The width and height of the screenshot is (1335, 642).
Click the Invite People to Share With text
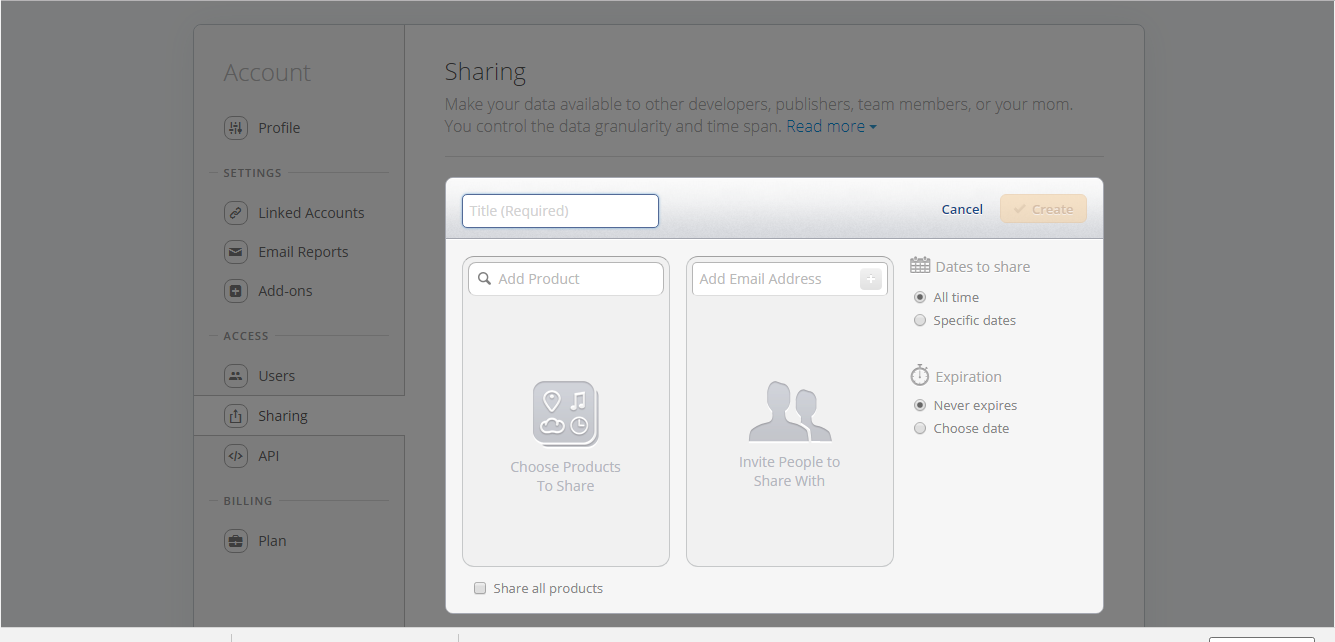(x=790, y=471)
